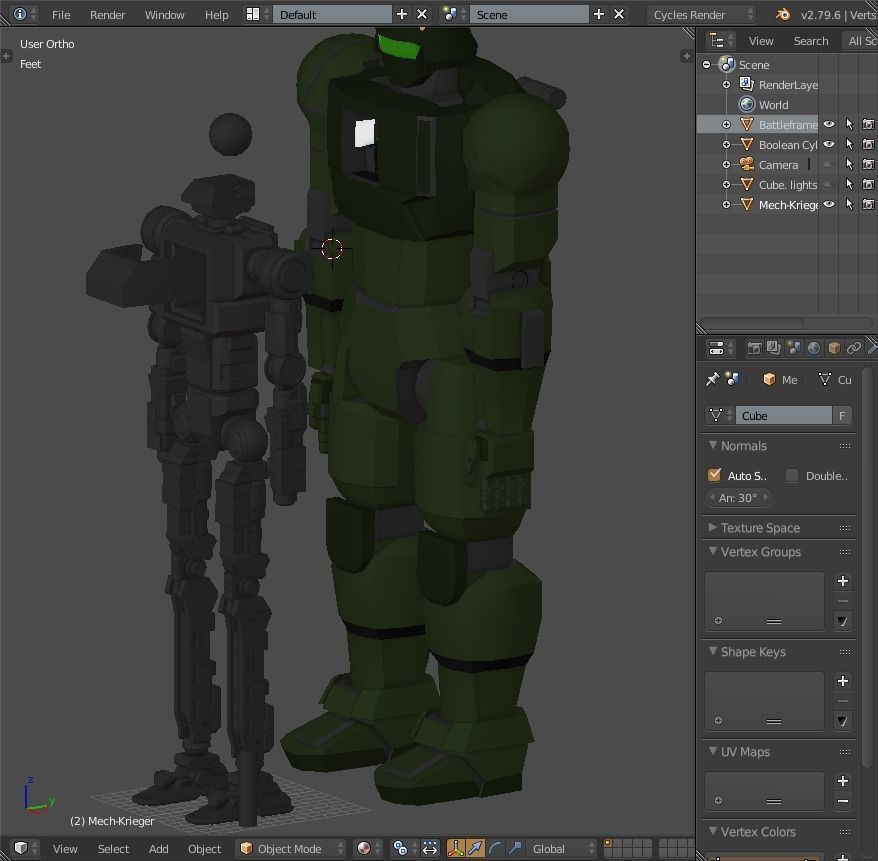
Task: Add a new vertex group
Action: pos(843,581)
